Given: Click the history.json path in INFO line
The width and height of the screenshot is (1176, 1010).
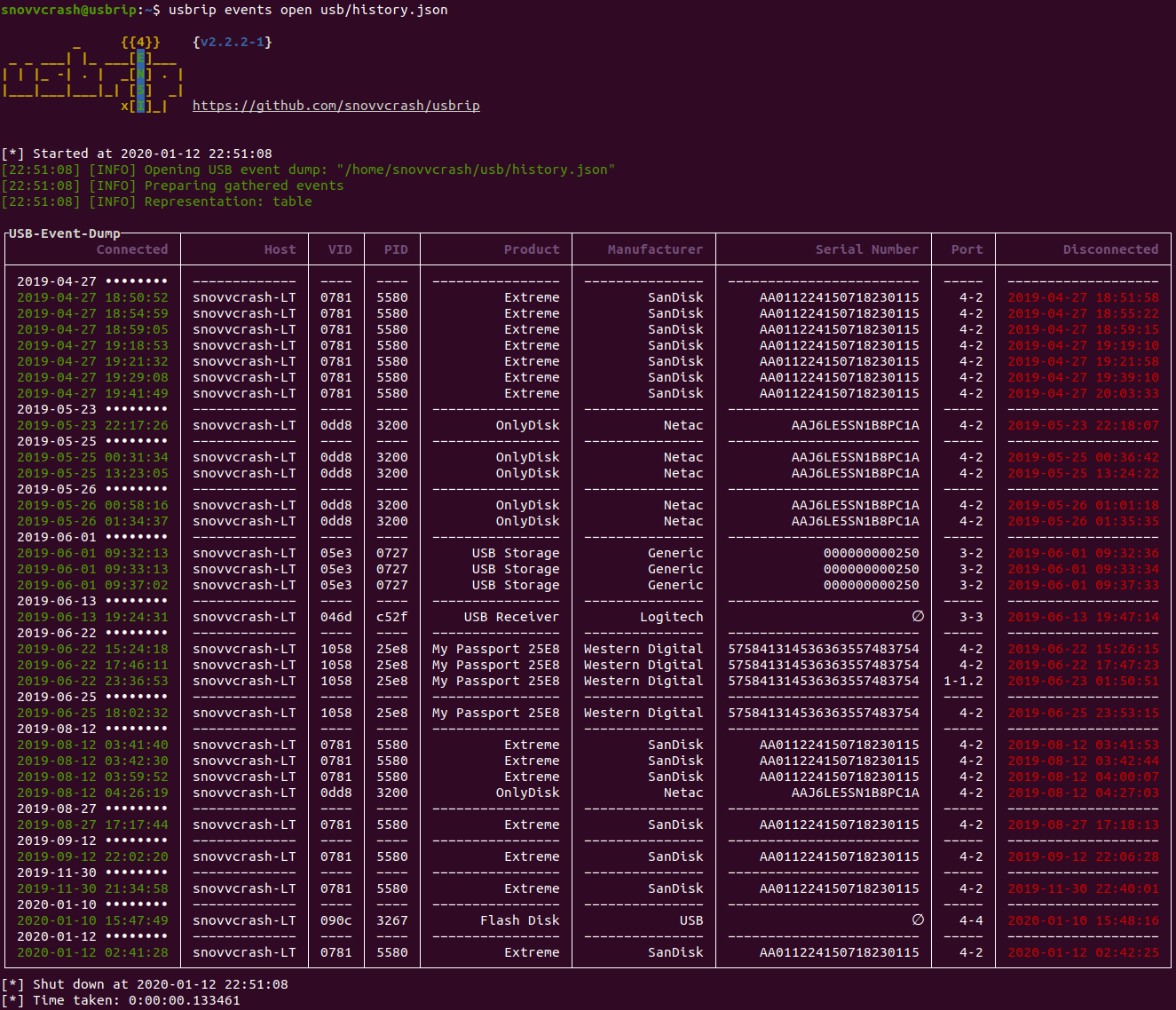Looking at the screenshot, I should 476,170.
